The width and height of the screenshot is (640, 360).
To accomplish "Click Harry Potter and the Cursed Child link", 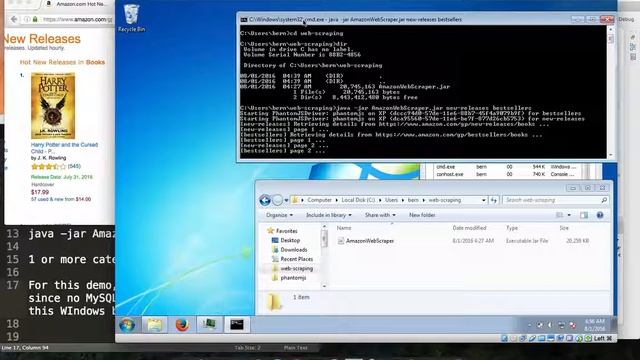I will tap(64, 148).
